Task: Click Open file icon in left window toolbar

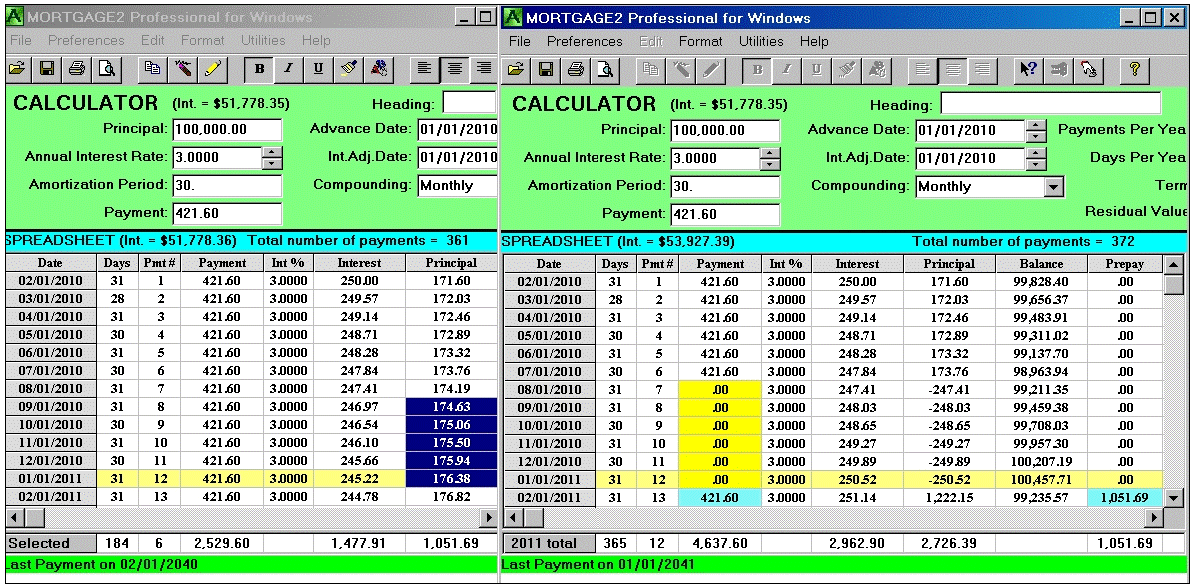Action: pyautogui.click(x=17, y=69)
